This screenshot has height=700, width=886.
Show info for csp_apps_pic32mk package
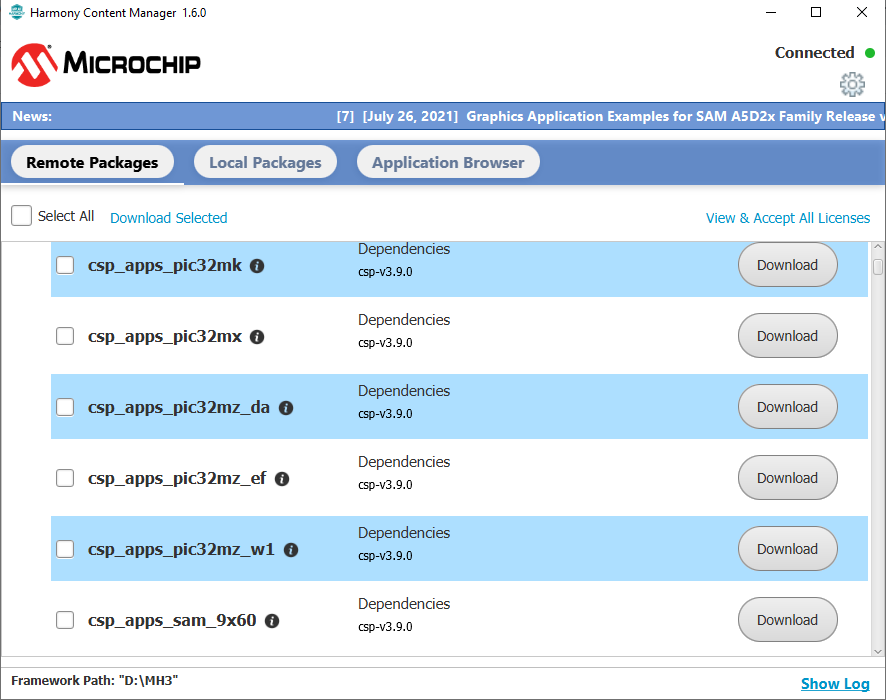pyautogui.click(x=257, y=266)
